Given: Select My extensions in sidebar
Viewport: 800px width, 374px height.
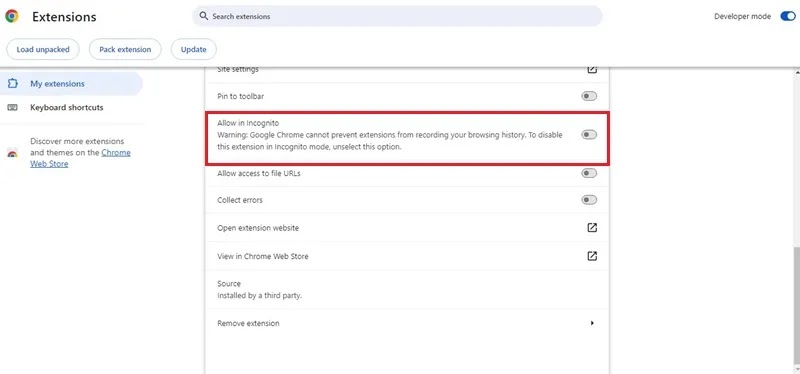Looking at the screenshot, I should (71, 84).
